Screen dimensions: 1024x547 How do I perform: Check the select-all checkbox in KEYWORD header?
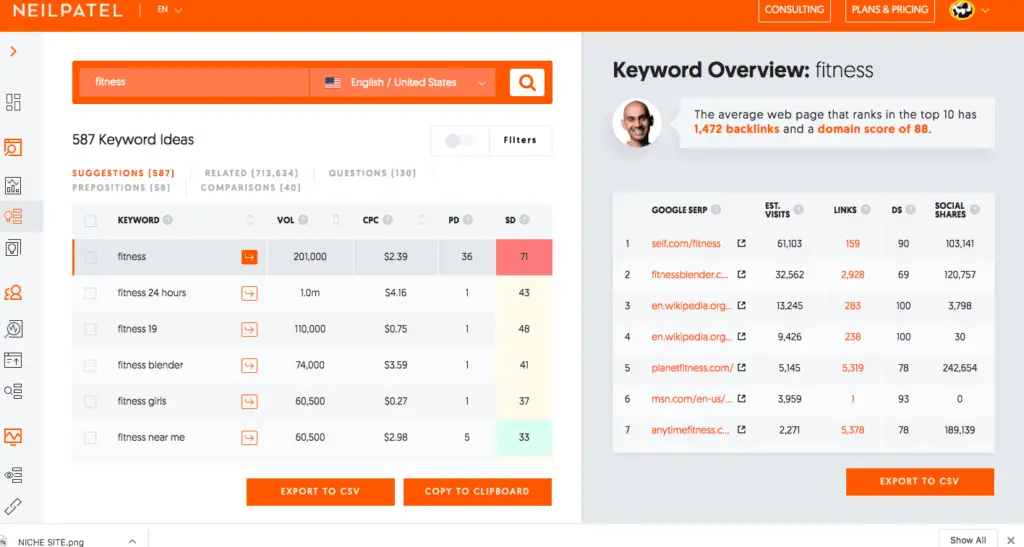91,221
